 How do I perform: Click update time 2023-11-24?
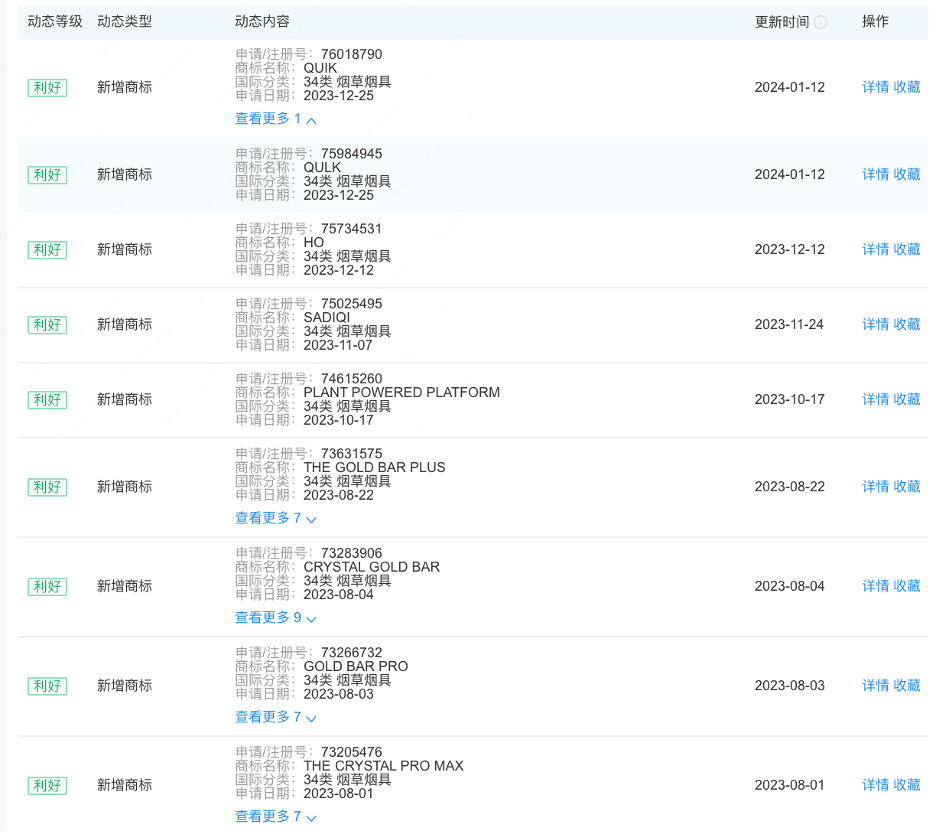click(x=789, y=325)
